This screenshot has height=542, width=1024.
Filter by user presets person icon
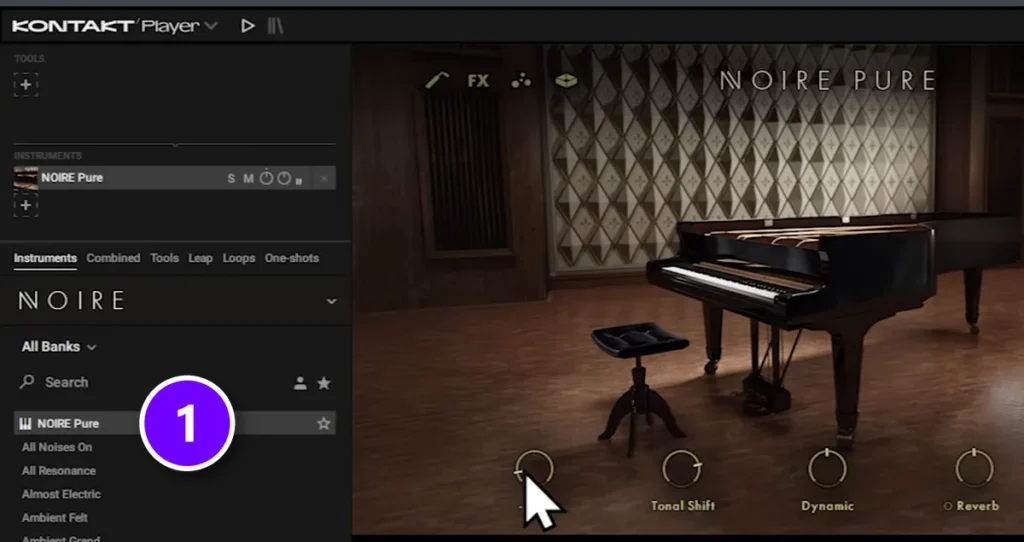click(300, 383)
